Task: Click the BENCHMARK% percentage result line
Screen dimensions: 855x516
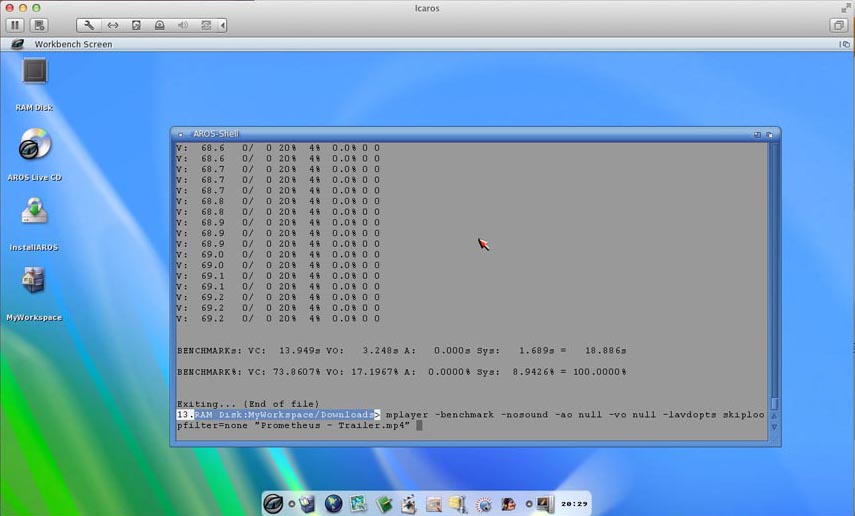Action: pos(402,372)
